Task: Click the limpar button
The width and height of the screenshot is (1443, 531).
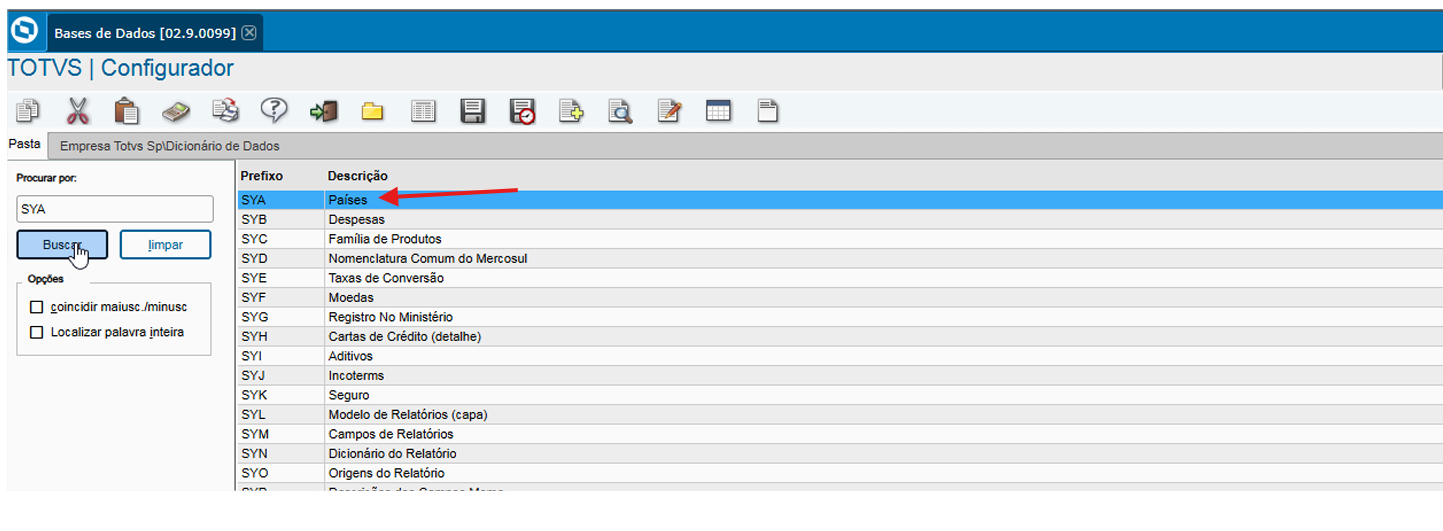Action: (x=165, y=245)
